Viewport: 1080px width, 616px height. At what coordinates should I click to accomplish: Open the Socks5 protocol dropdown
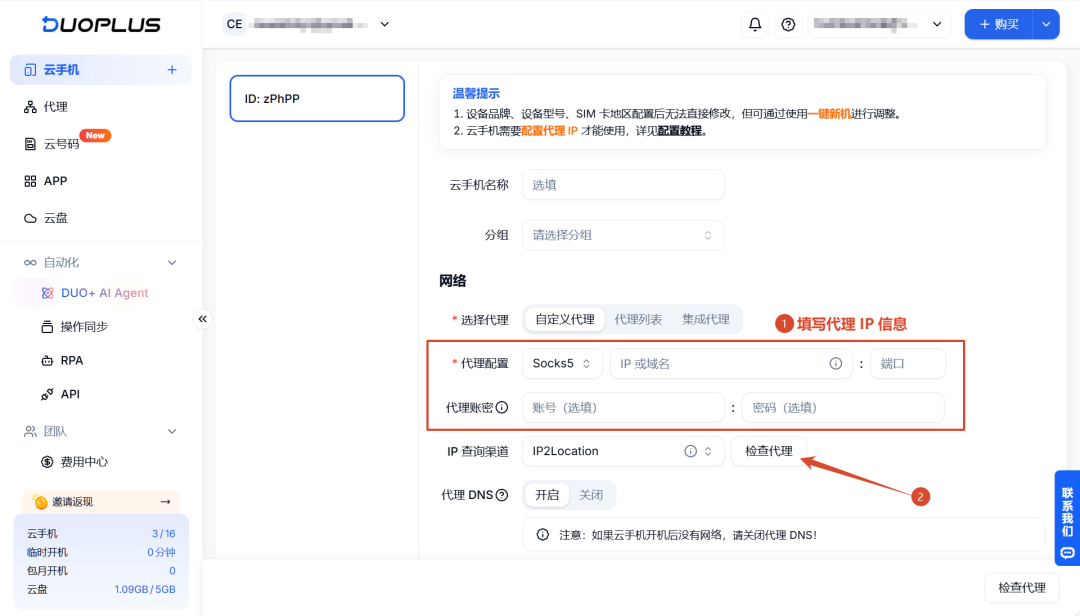[x=562, y=363]
